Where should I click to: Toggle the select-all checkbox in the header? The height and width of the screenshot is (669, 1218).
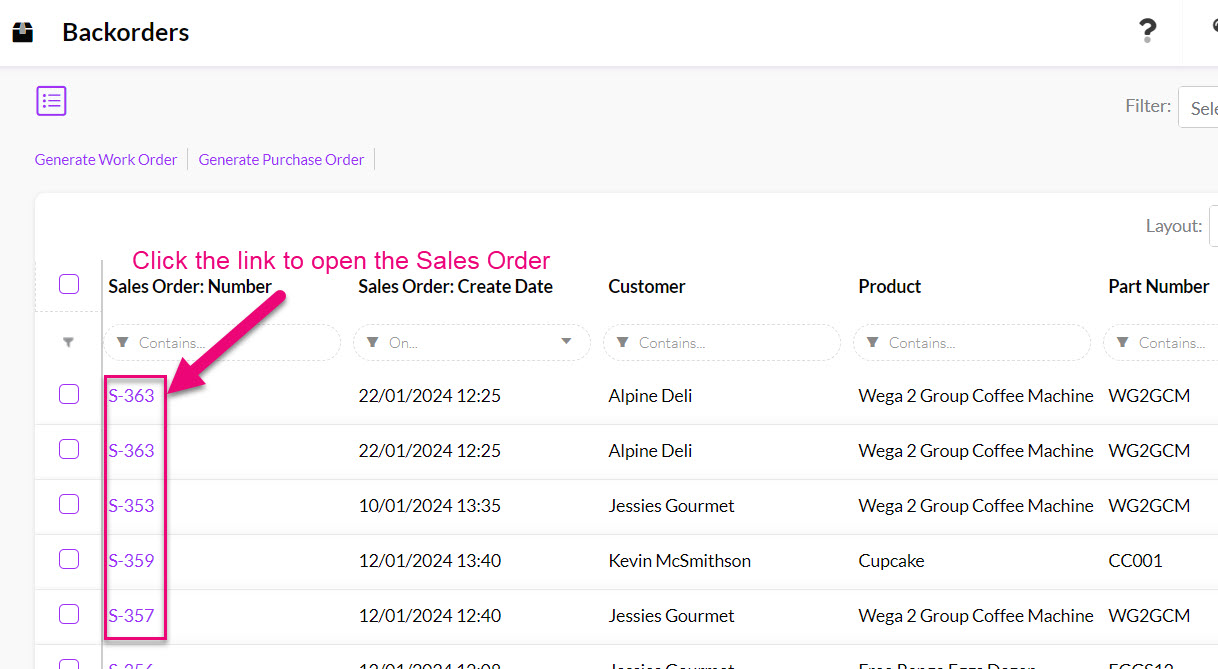(x=68, y=283)
